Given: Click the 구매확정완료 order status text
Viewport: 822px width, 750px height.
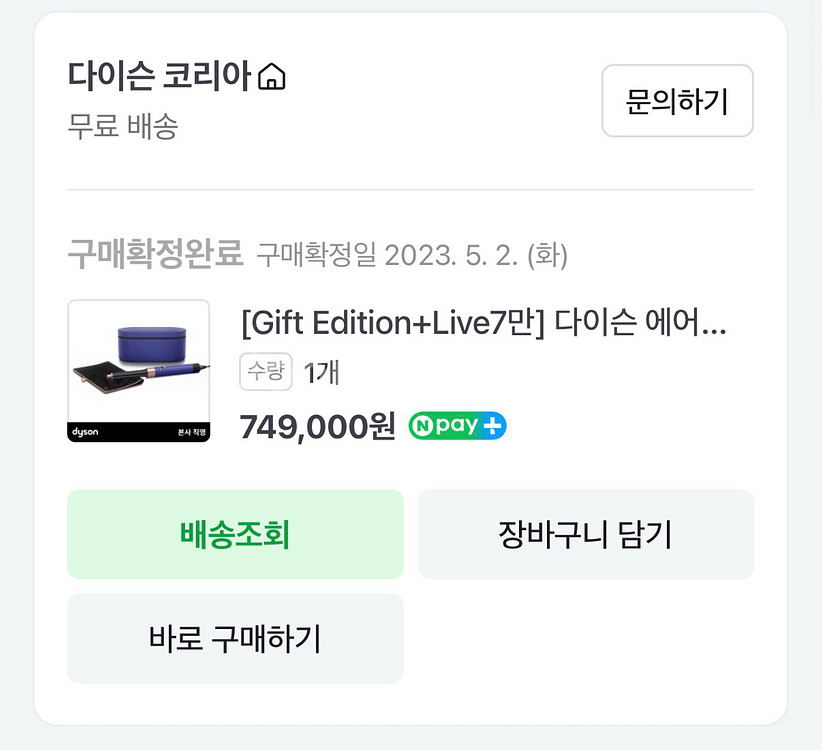Looking at the screenshot, I should pyautogui.click(x=155, y=254).
